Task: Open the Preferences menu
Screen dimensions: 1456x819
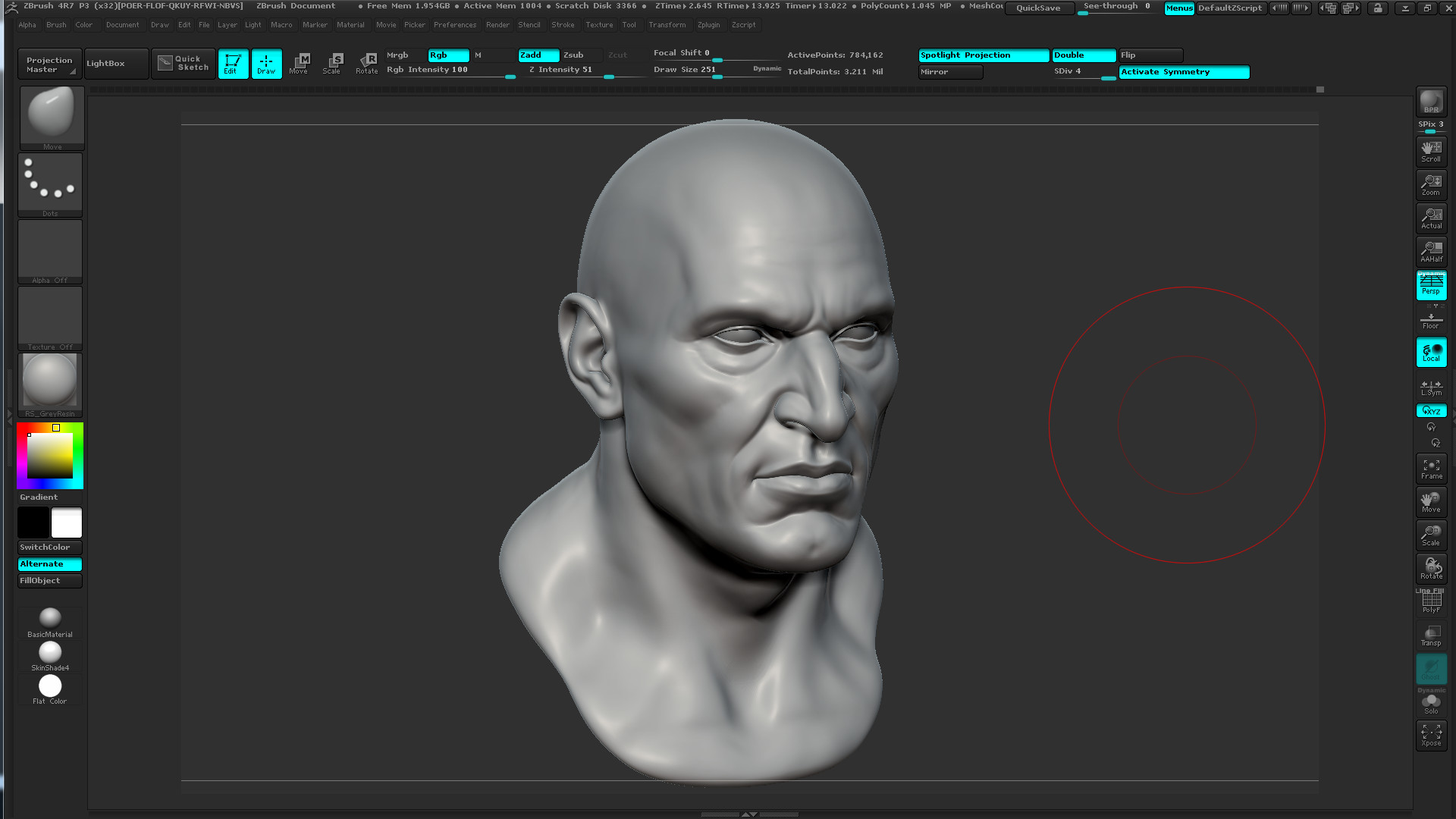Action: click(x=455, y=24)
